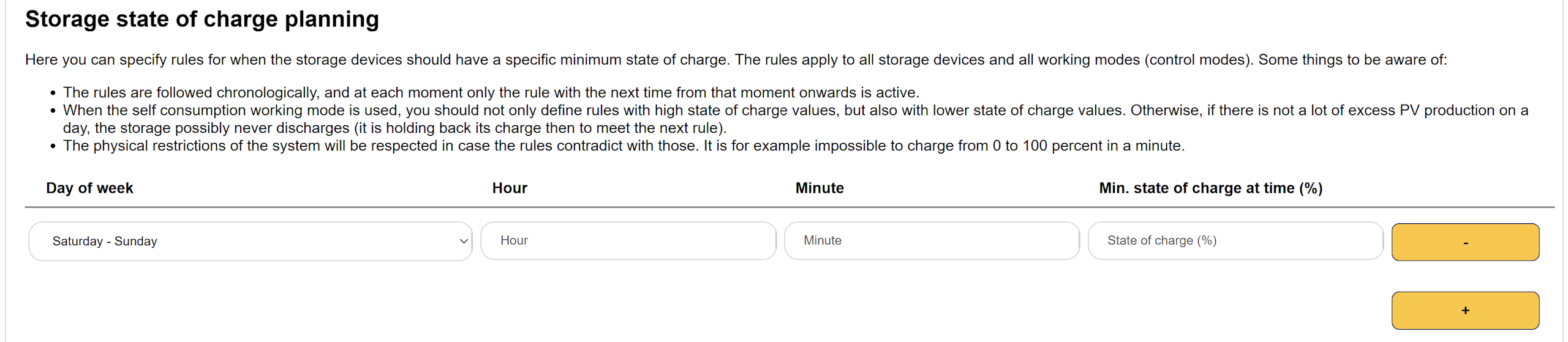The image size is (1568, 342).
Task: Click the State of charge (%) field
Action: point(1235,240)
